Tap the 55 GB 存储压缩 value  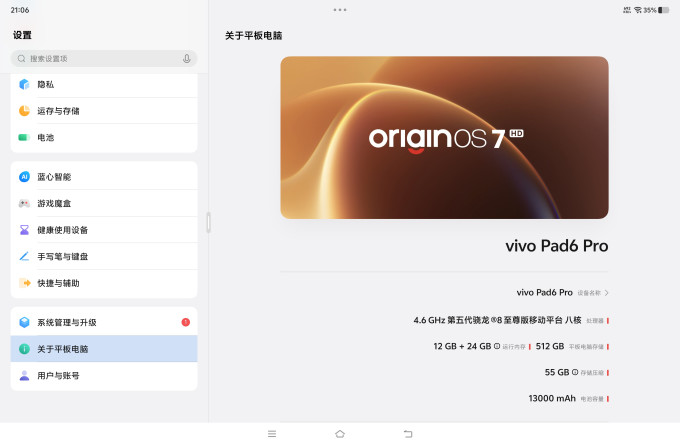coord(557,372)
